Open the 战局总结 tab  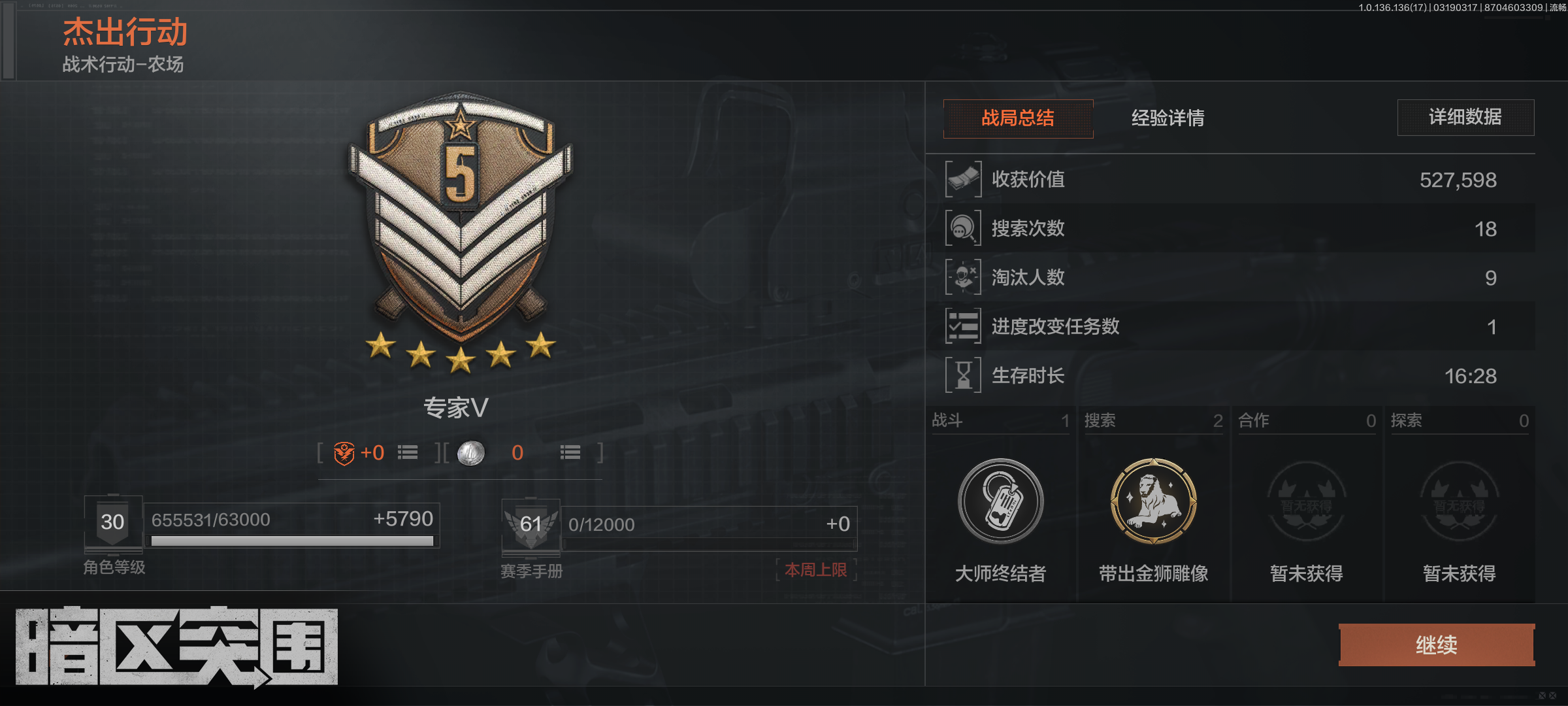click(x=1018, y=118)
